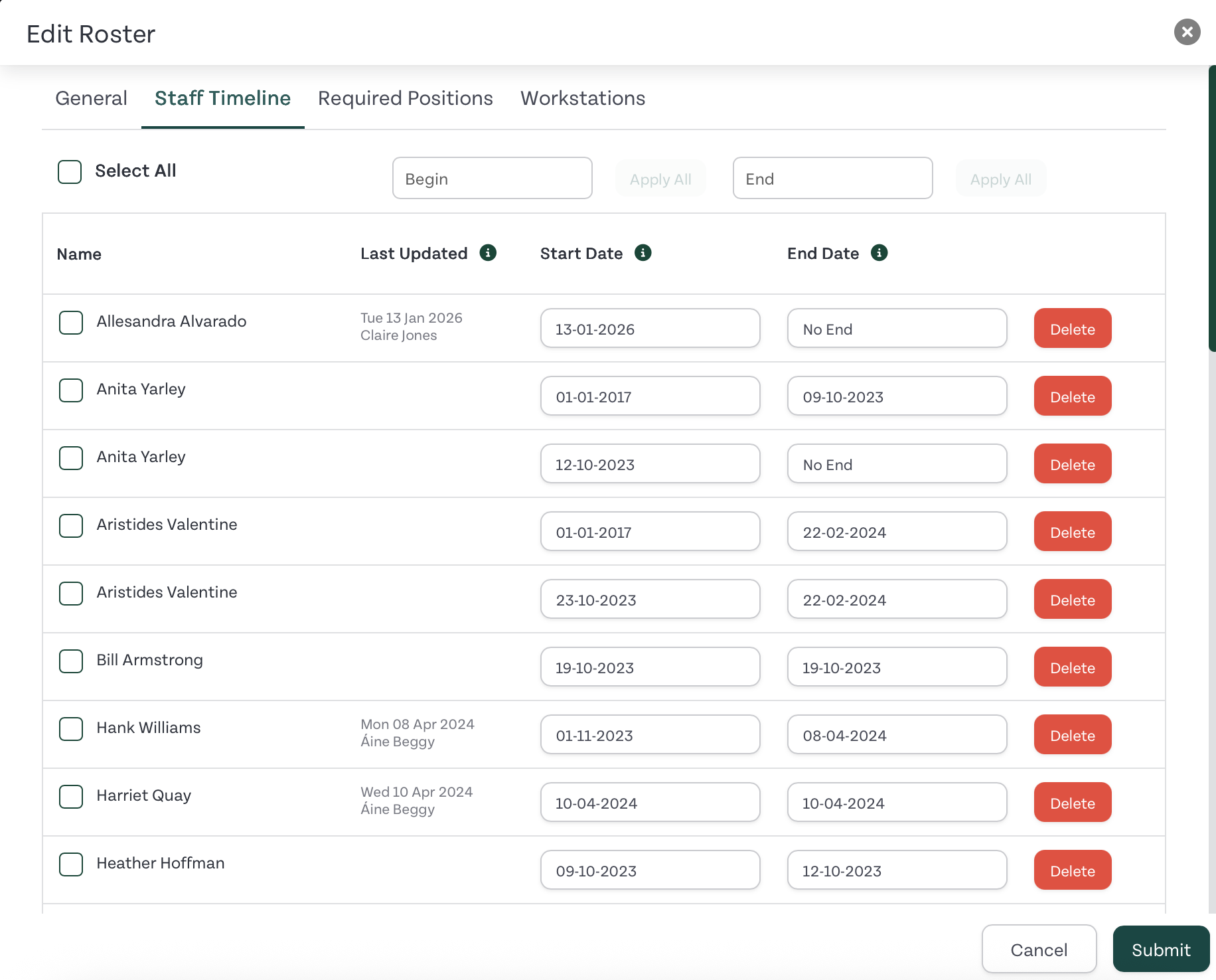The image size is (1216, 980).
Task: Open Hank Williams' end date 08-04-2024
Action: coord(896,735)
